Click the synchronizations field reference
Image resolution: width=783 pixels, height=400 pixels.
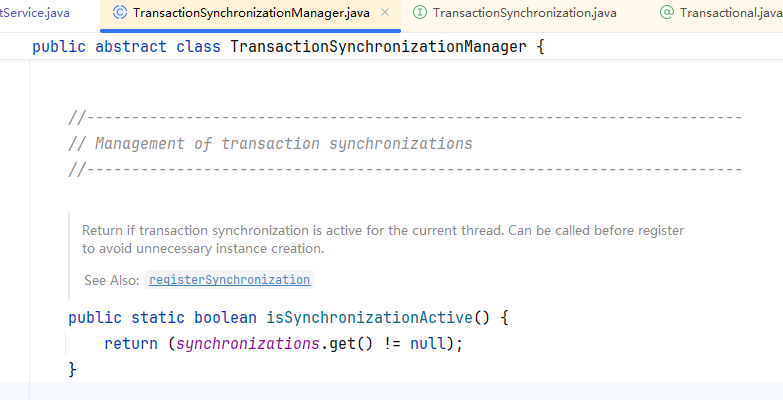248,344
